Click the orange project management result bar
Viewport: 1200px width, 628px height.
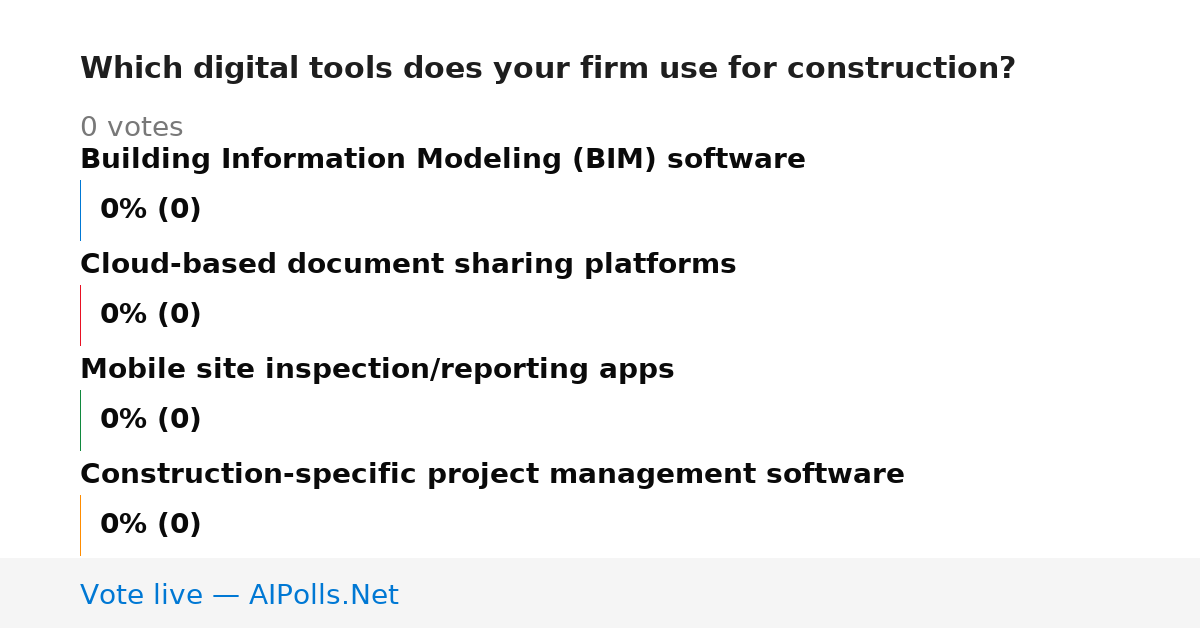pos(80,525)
